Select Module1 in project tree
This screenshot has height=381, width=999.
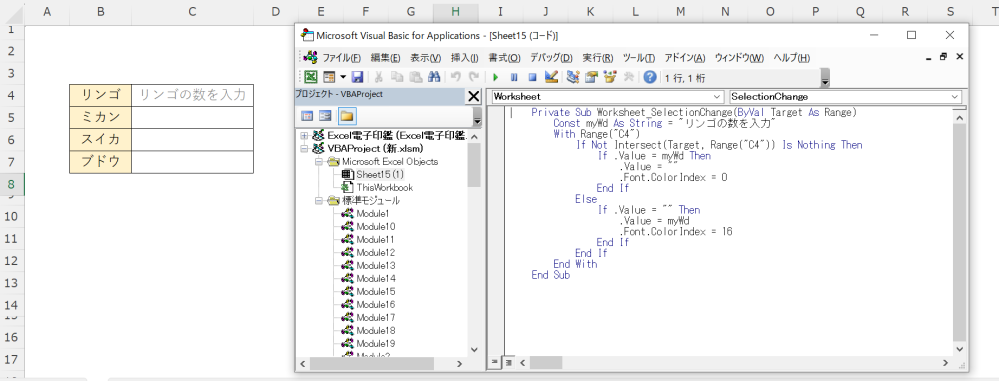point(374,213)
